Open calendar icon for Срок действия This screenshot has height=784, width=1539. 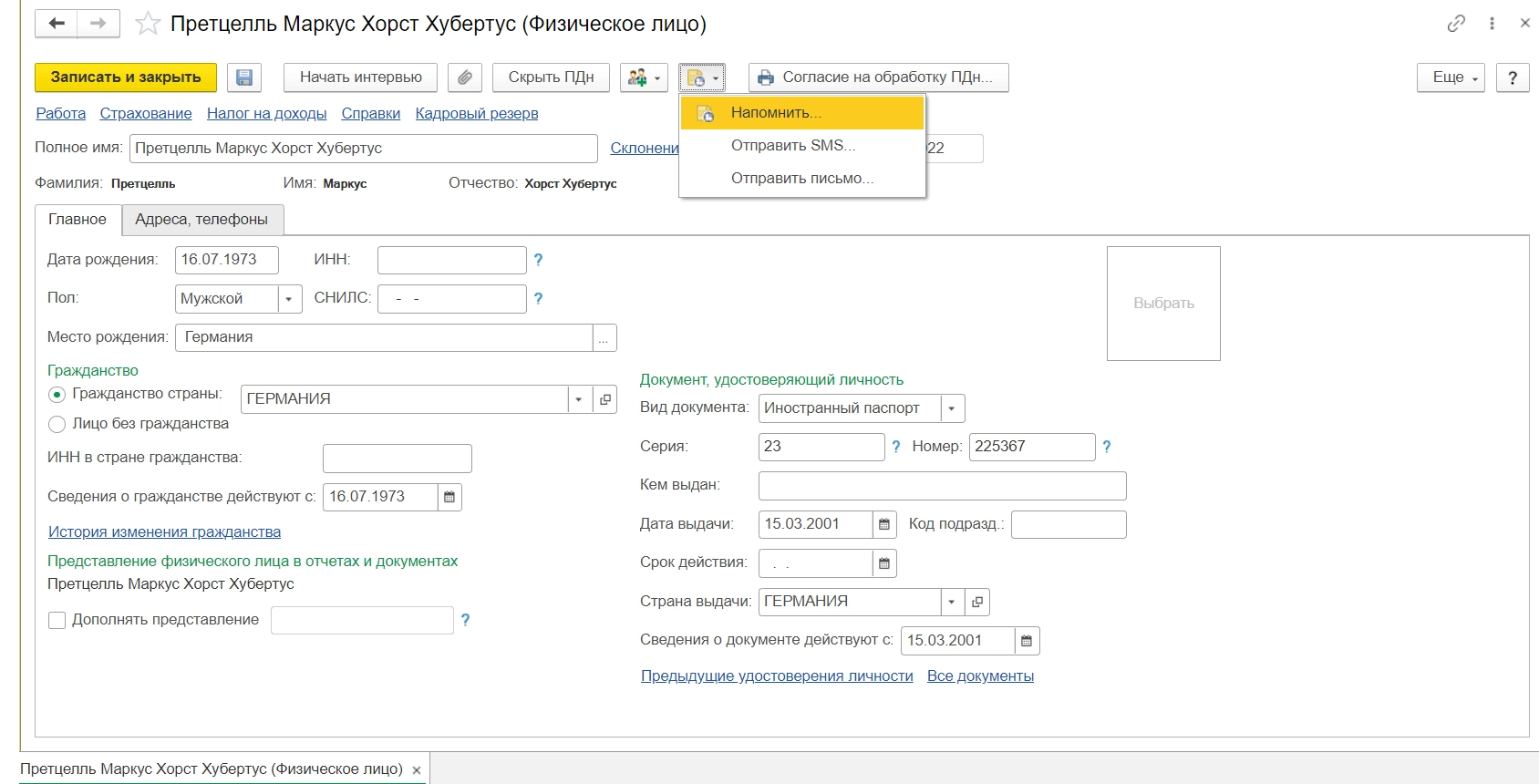click(883, 563)
